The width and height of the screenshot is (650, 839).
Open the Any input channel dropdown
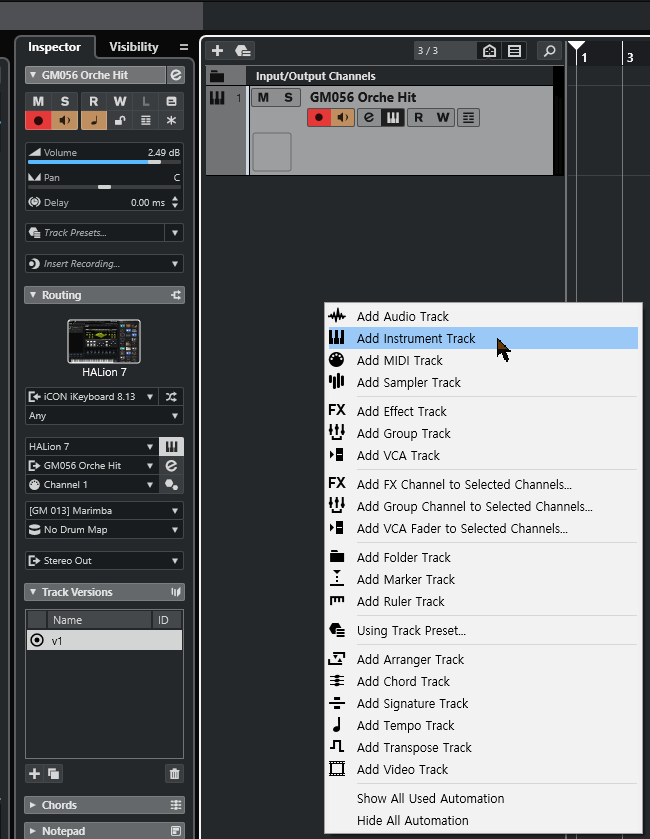(104, 416)
